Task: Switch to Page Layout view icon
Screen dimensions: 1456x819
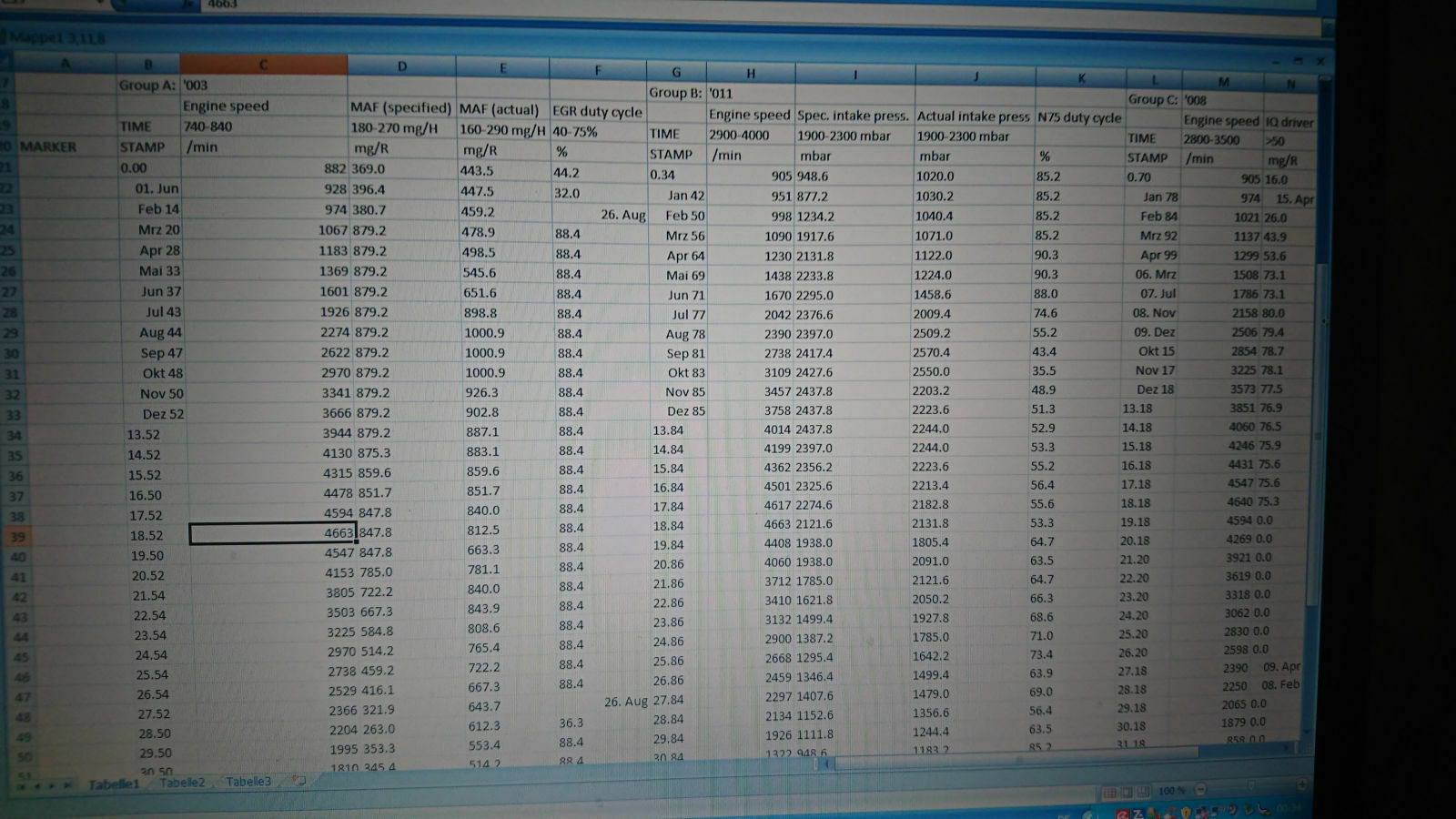Action: [1127, 793]
